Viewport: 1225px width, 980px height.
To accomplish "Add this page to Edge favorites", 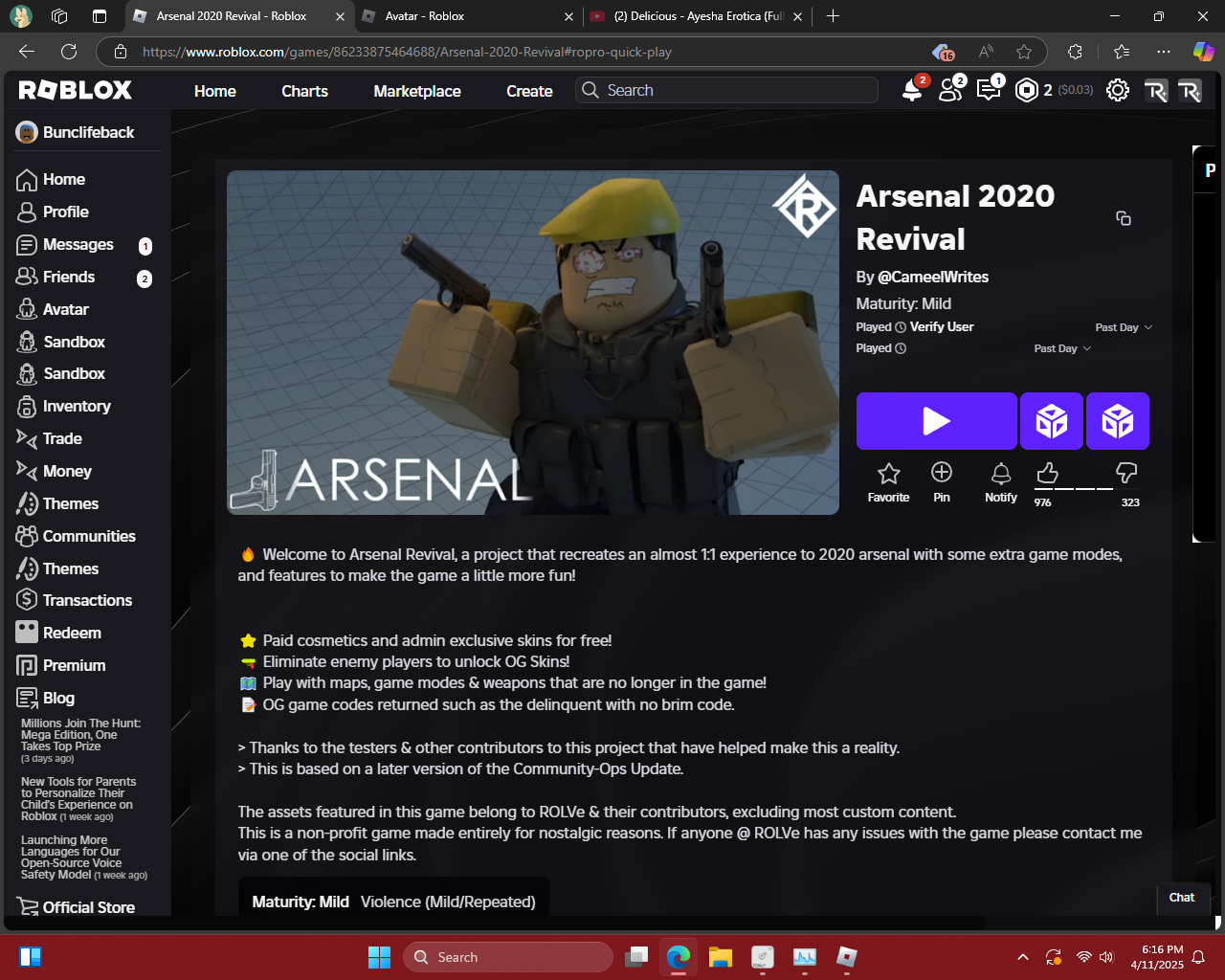I will pyautogui.click(x=1024, y=52).
